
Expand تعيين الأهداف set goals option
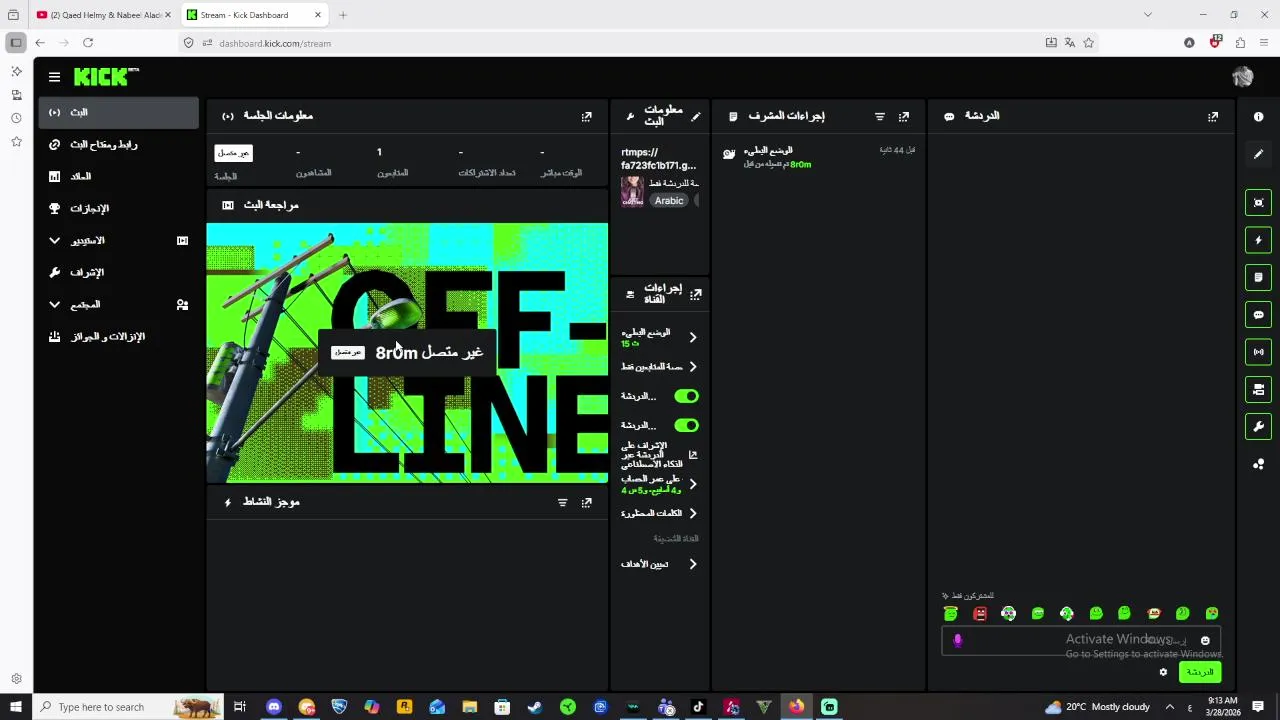pyautogui.click(x=692, y=564)
